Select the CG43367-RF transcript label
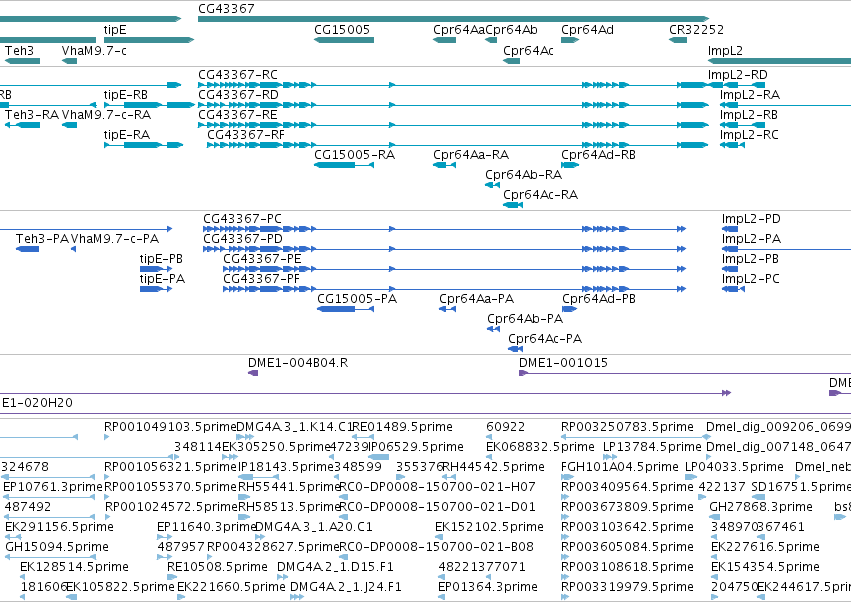 click(246, 135)
